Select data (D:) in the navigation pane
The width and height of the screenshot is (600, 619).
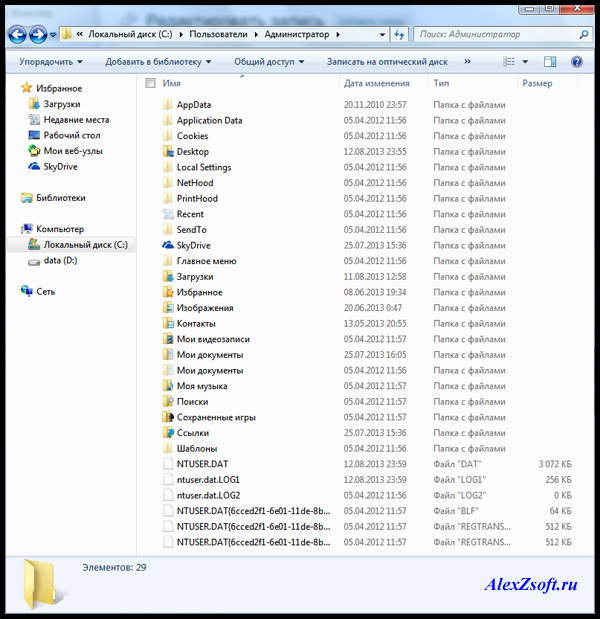point(60,260)
